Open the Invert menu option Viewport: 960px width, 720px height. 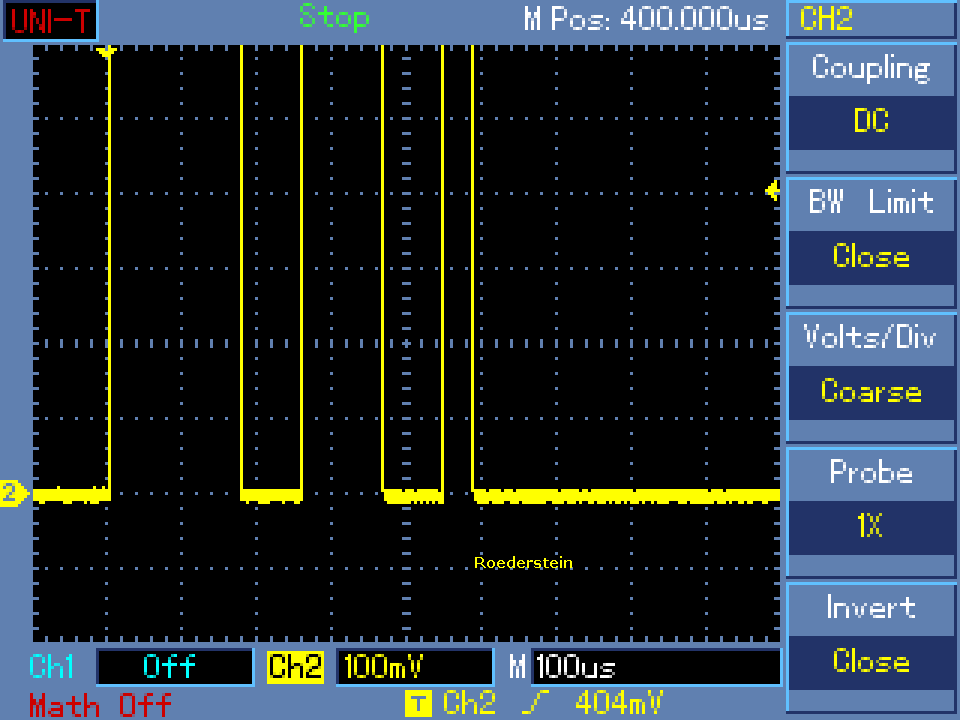click(x=871, y=607)
